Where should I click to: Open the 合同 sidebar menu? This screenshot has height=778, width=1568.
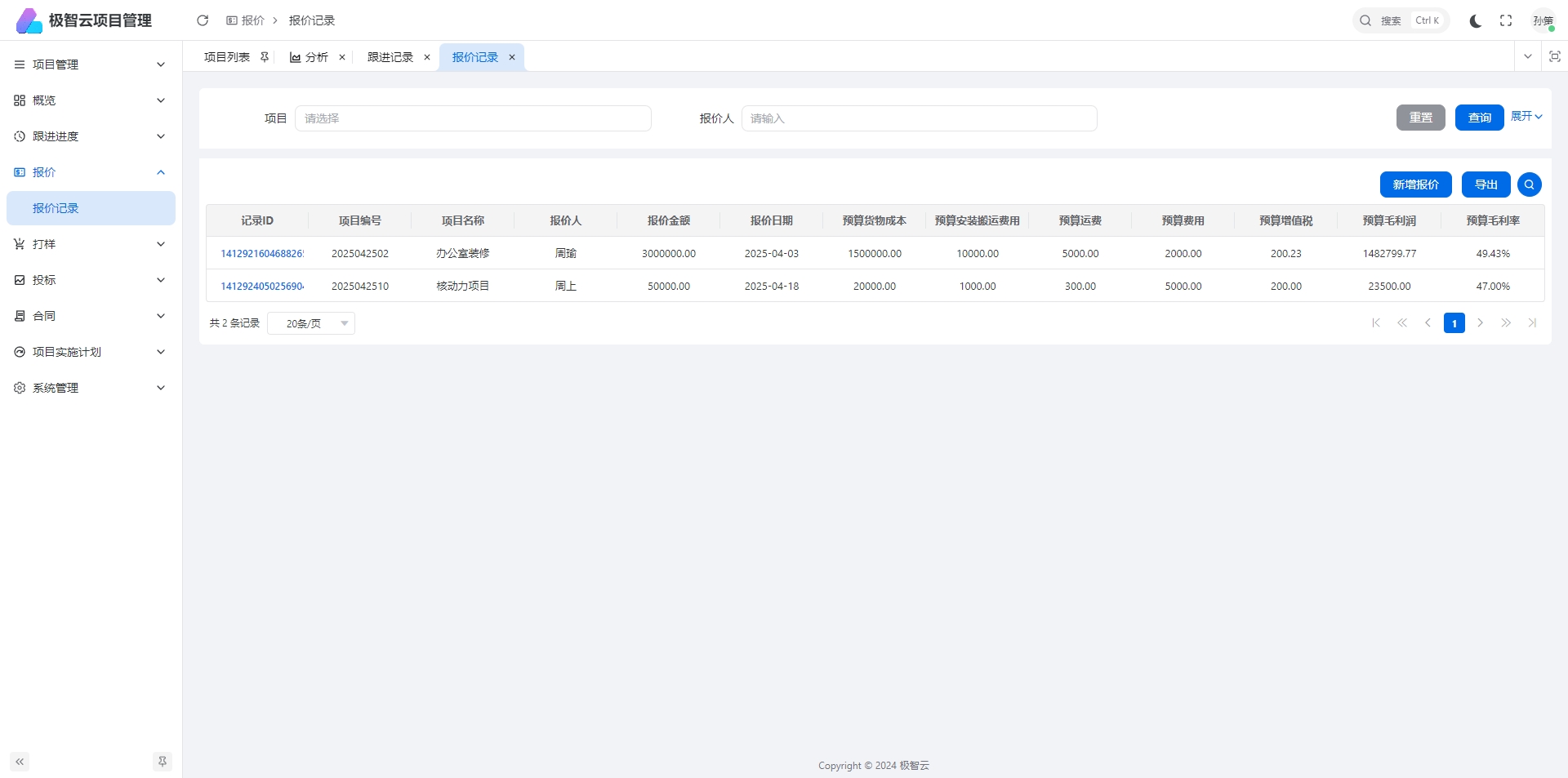(90, 316)
